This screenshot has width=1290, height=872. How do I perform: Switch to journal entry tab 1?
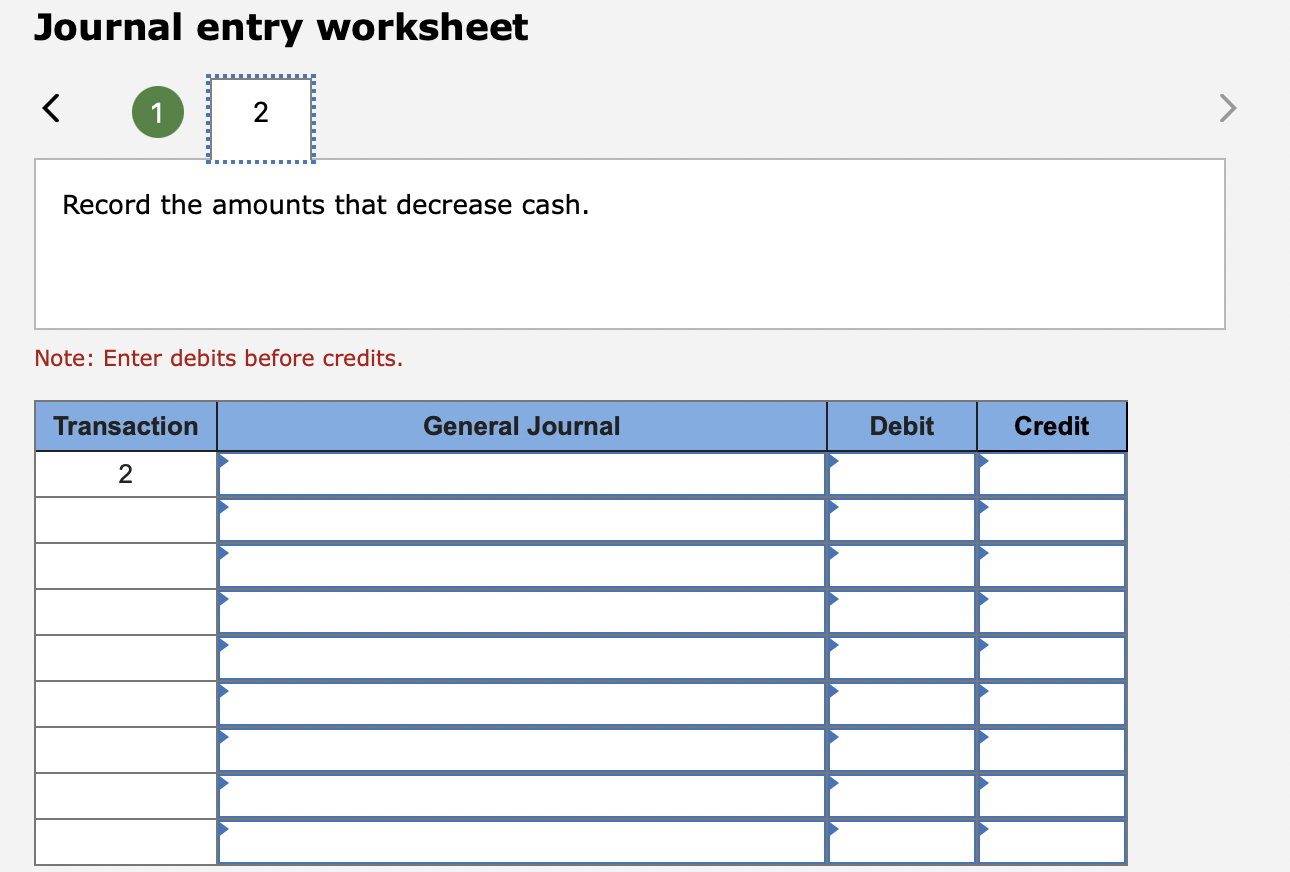158,112
